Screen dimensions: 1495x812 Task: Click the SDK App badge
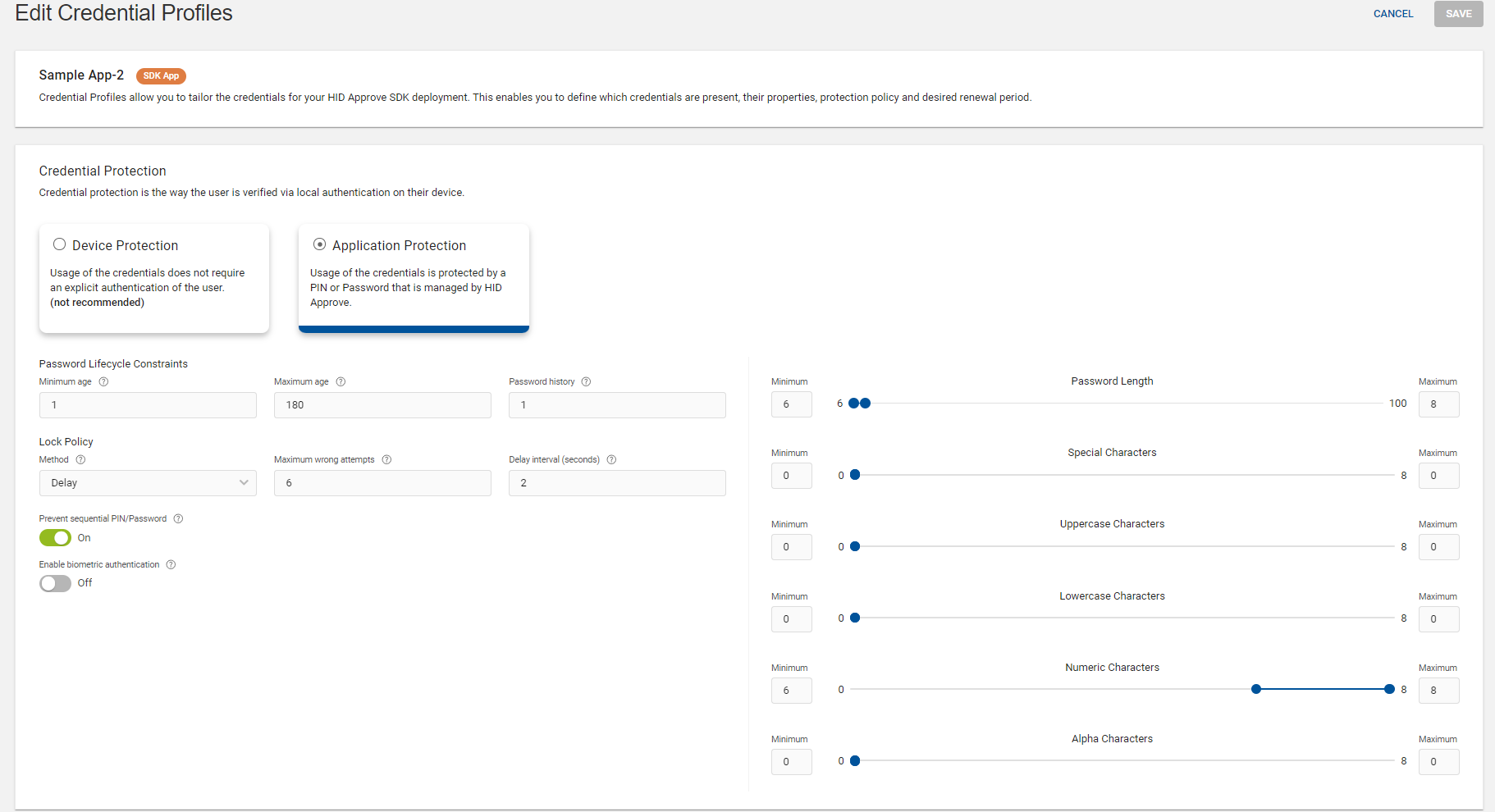pyautogui.click(x=161, y=75)
